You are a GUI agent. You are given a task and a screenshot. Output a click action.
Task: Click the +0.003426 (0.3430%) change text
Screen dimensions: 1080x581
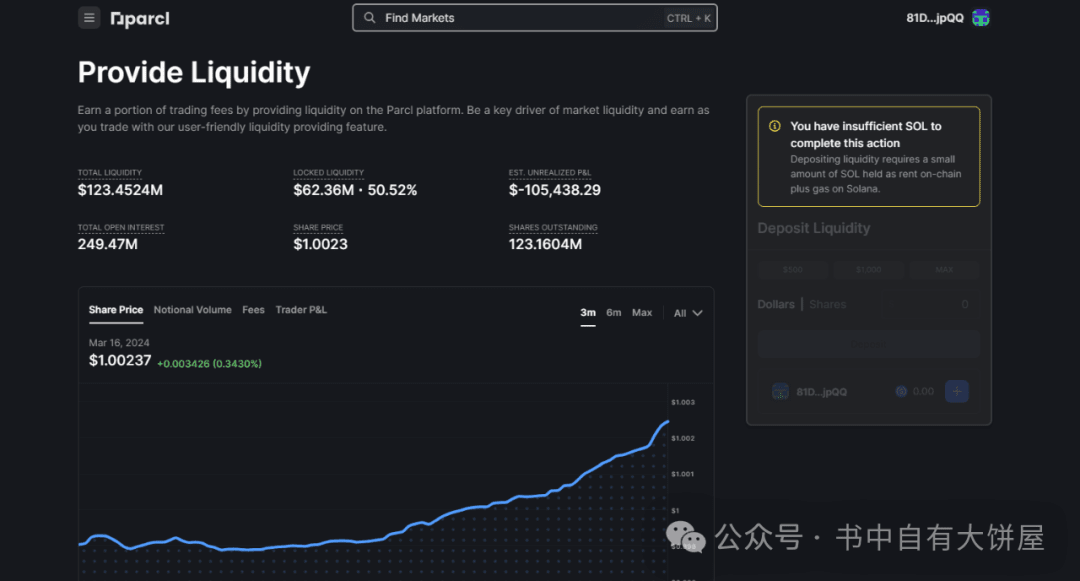209,363
